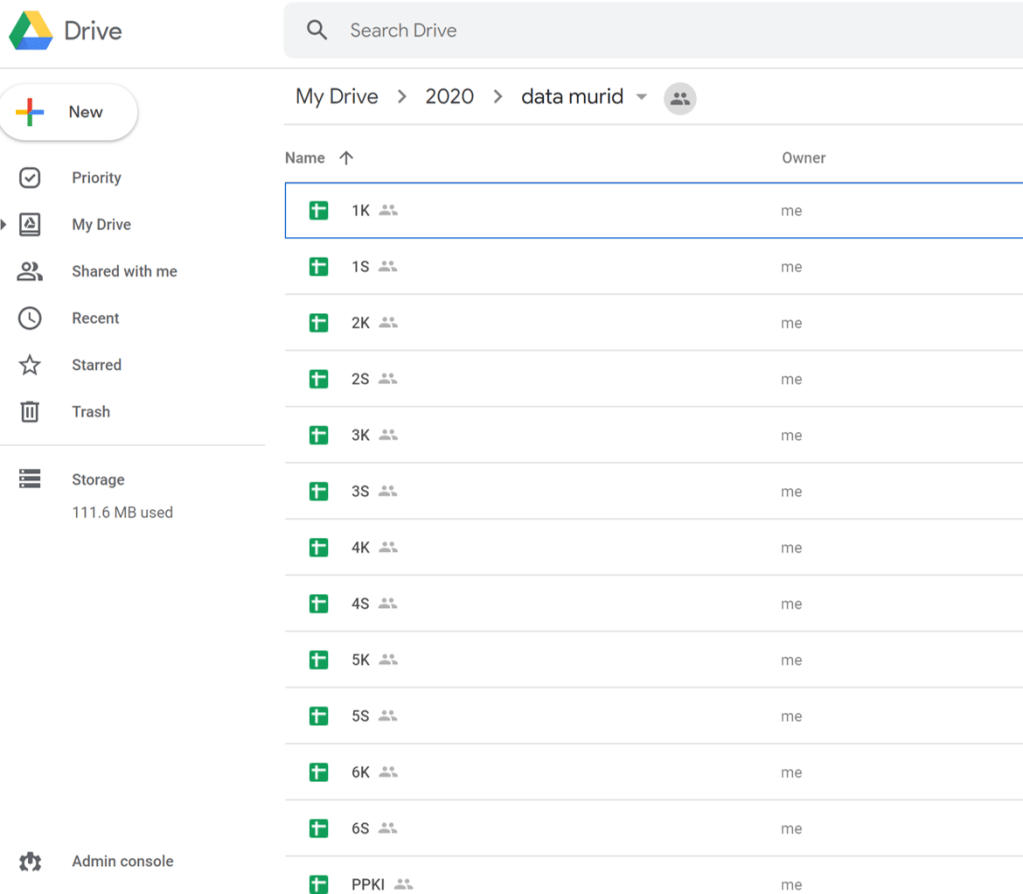This screenshot has width=1023, height=894.
Task: Click the Trash bin icon in sidebar
Action: [30, 411]
